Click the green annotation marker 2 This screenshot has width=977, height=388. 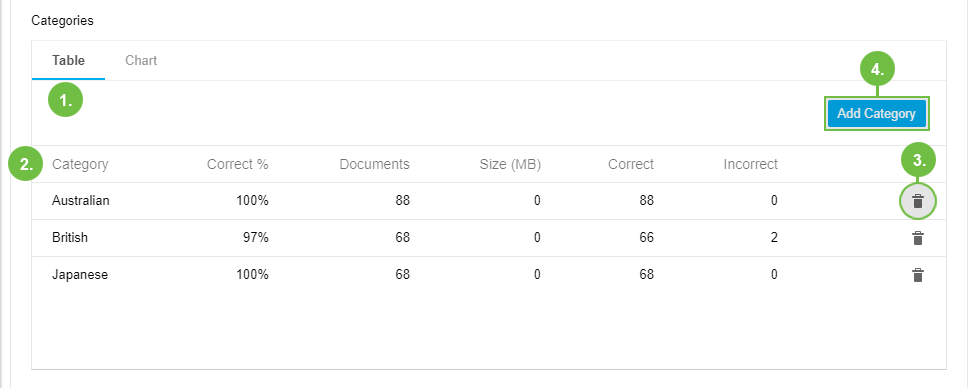(26, 164)
